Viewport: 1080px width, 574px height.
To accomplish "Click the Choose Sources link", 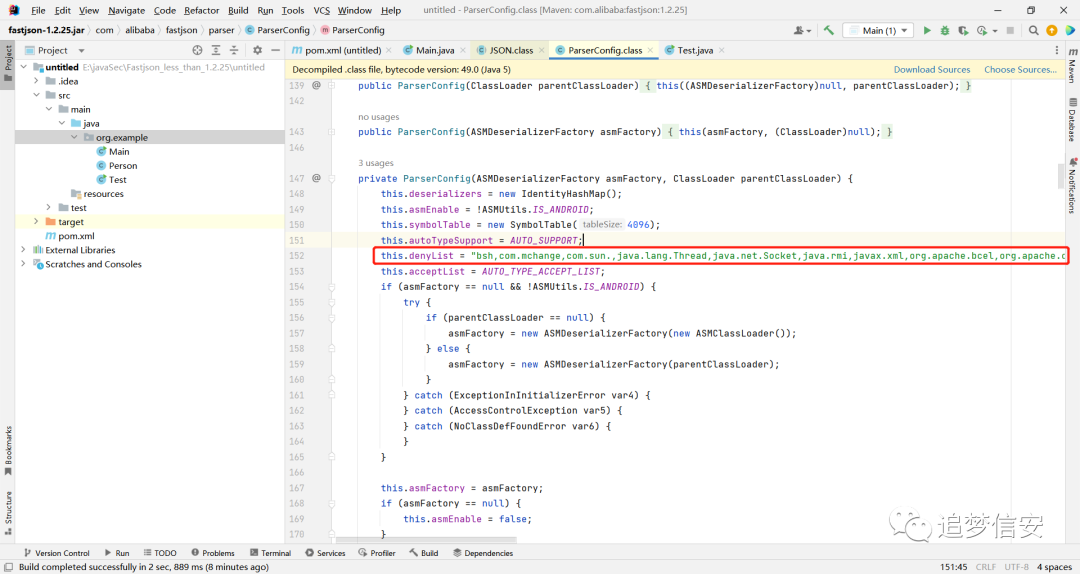I will click(x=1020, y=70).
